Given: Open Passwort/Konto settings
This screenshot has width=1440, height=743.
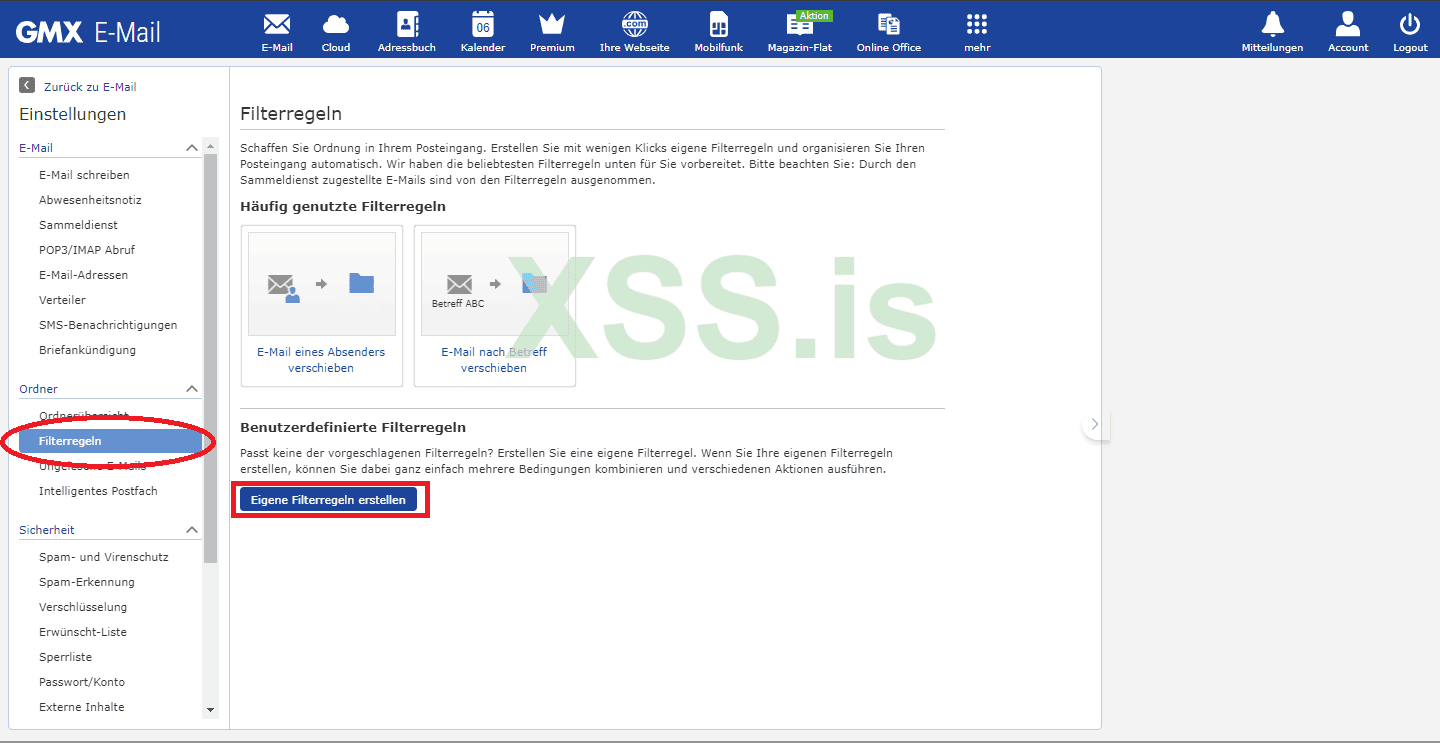Looking at the screenshot, I should [82, 682].
